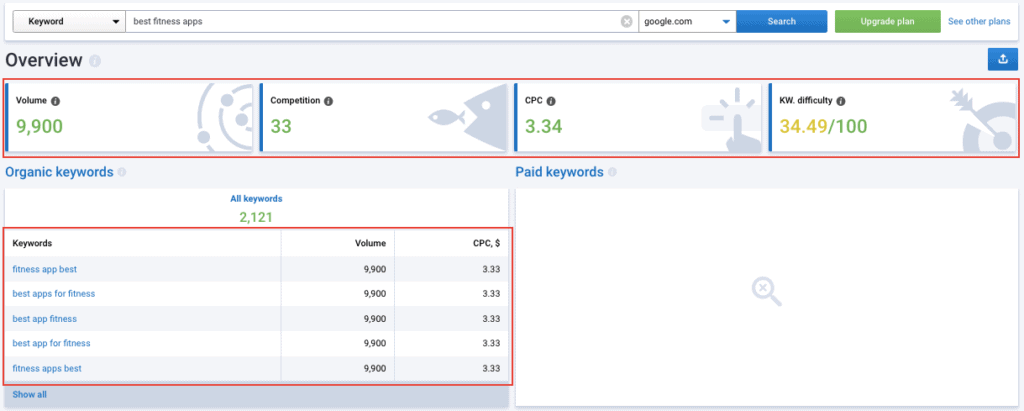Clear the search field with the X icon
The image size is (1024, 411).
pyautogui.click(x=626, y=21)
